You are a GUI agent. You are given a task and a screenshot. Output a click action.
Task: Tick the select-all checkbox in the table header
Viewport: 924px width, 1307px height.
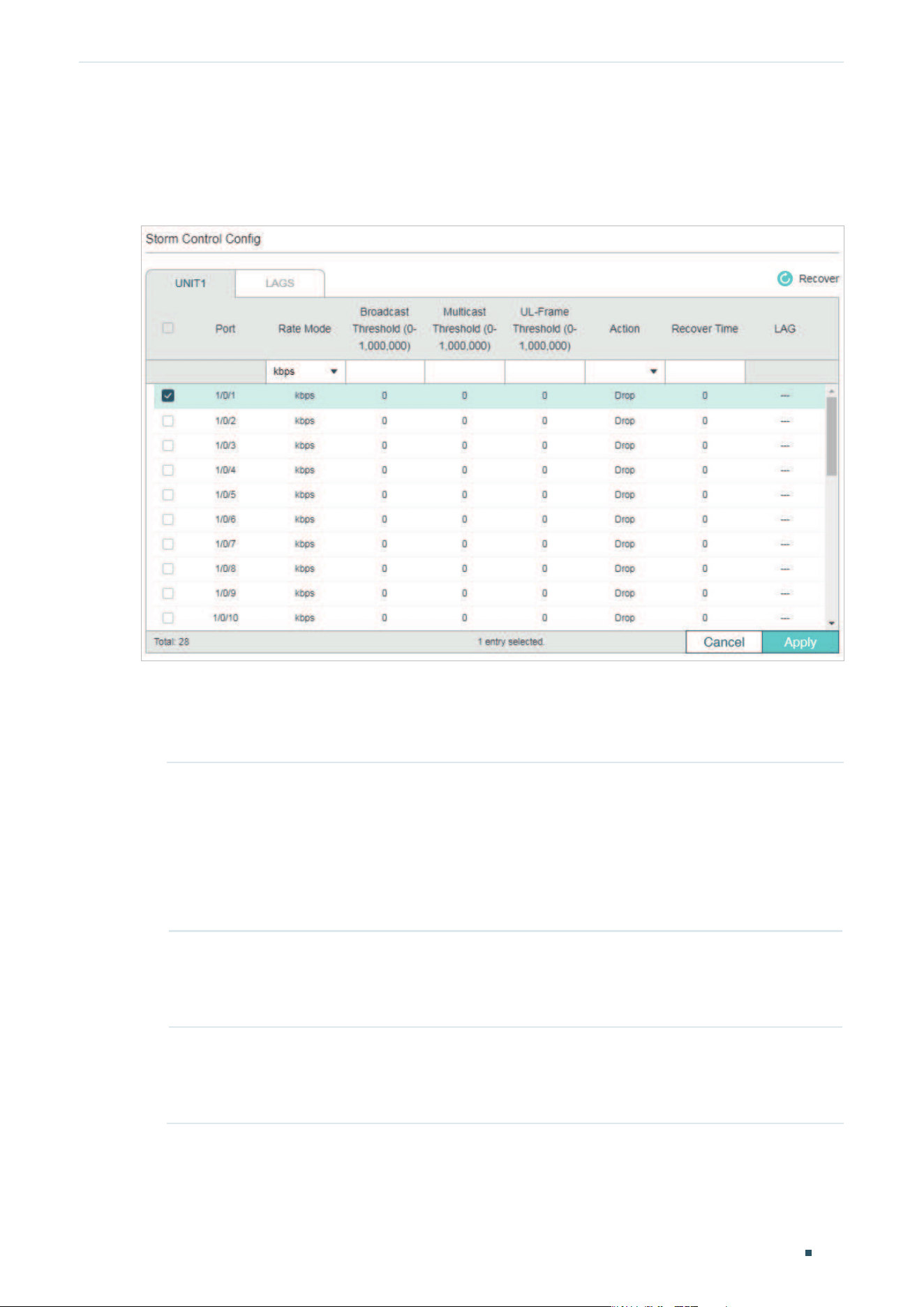click(167, 328)
